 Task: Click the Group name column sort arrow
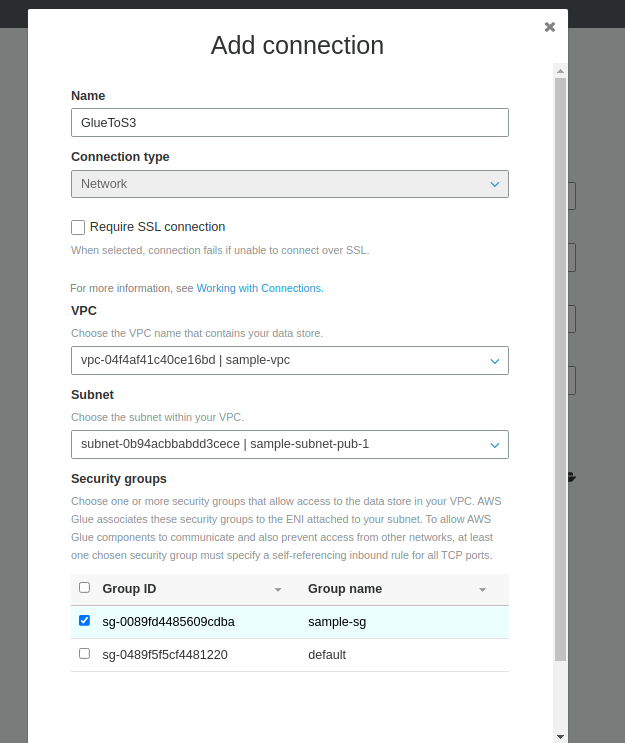[x=482, y=589]
